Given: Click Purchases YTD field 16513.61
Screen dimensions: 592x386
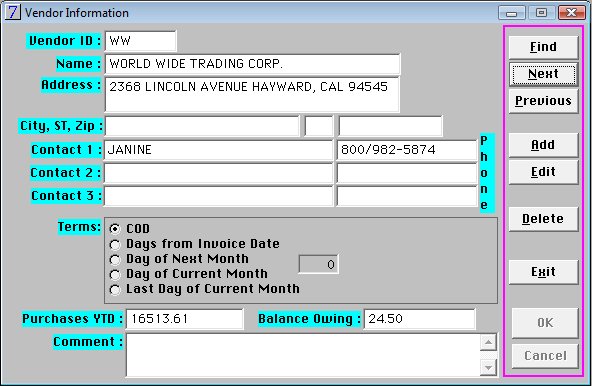Looking at the screenshot, I should pyautogui.click(x=185, y=319).
